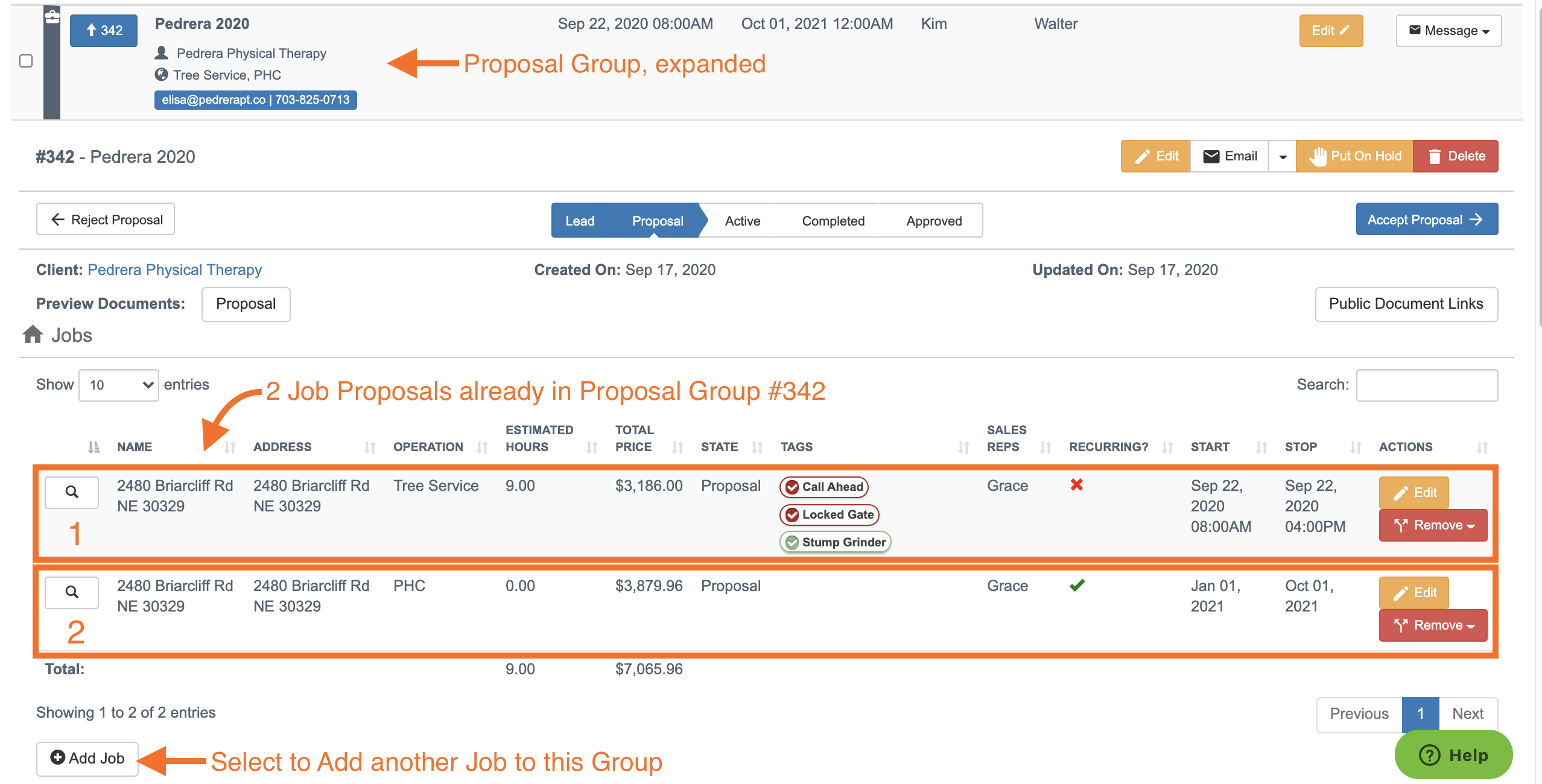Open the Show entries count dropdown
The width and height of the screenshot is (1542, 784).
[x=119, y=385]
